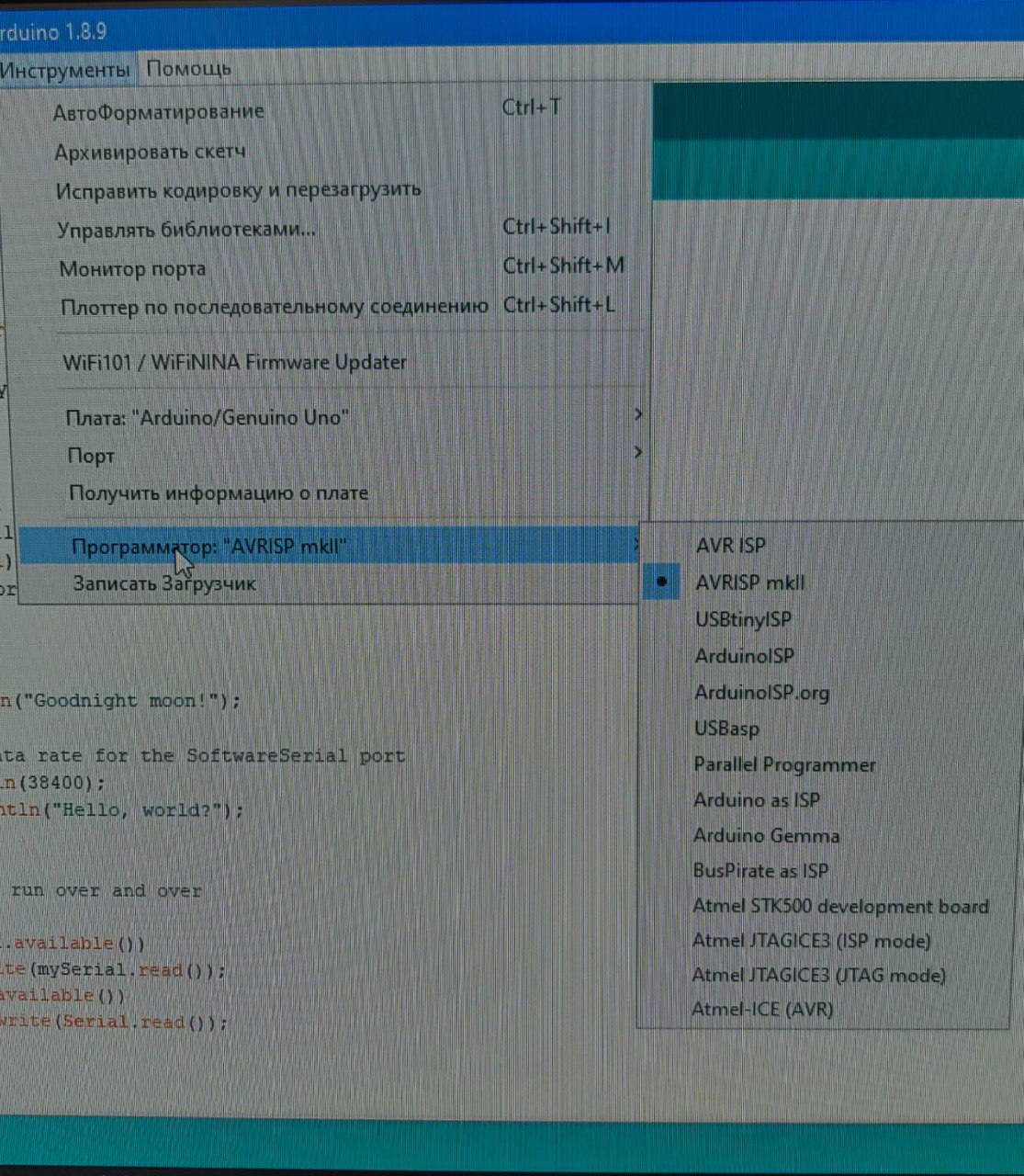Viewport: 1024px width, 1176px height.
Task: Choose Atmel STK500 development board
Action: pyautogui.click(x=827, y=907)
